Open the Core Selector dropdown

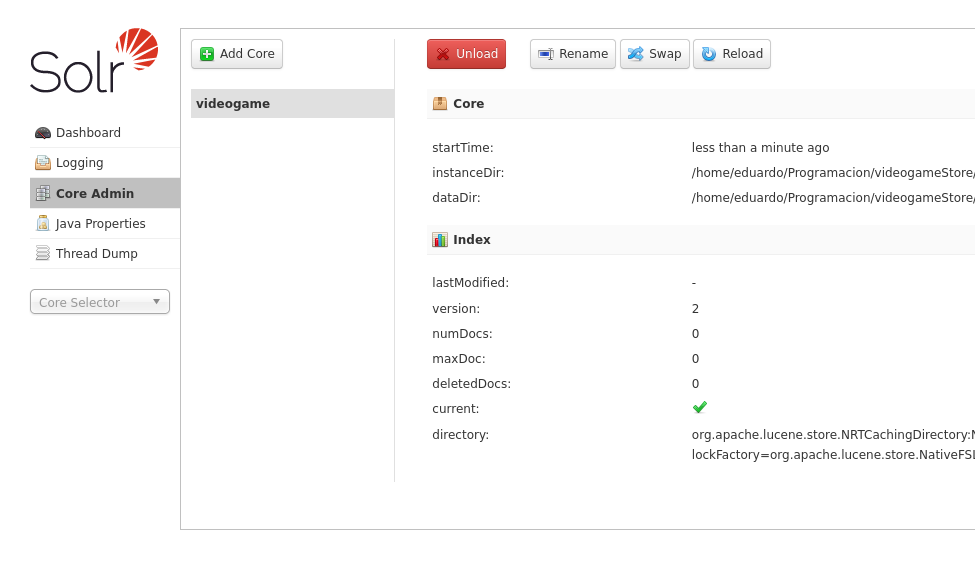[x=99, y=302]
